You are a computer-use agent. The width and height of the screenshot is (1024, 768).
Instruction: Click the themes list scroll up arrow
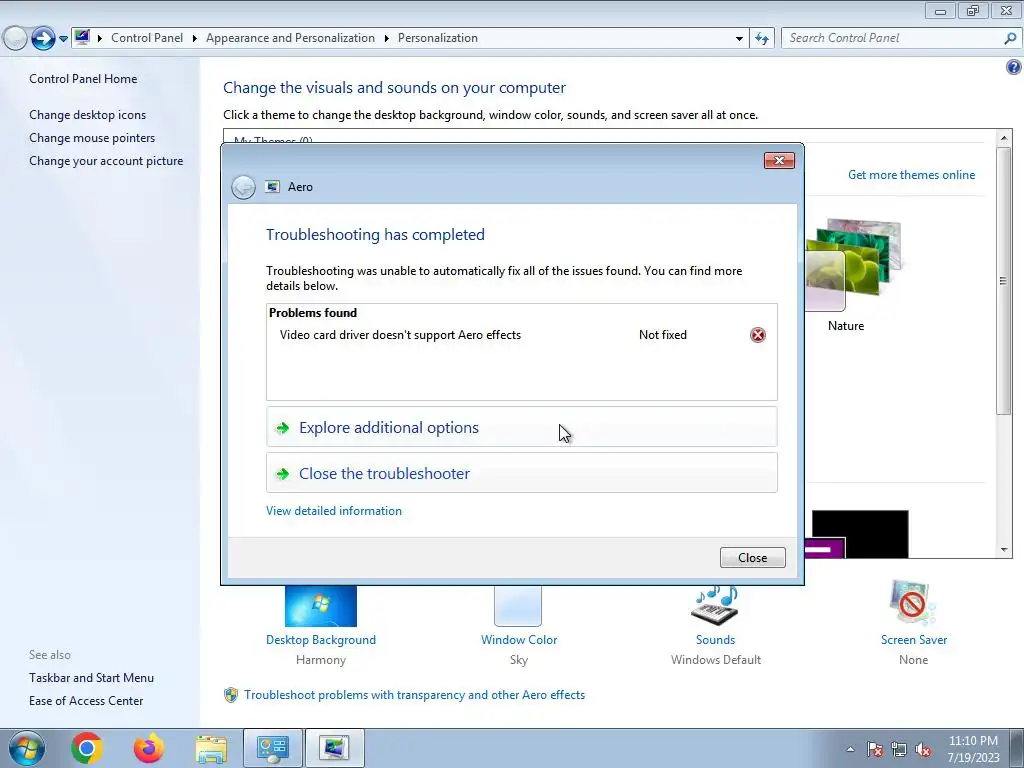pyautogui.click(x=1004, y=138)
